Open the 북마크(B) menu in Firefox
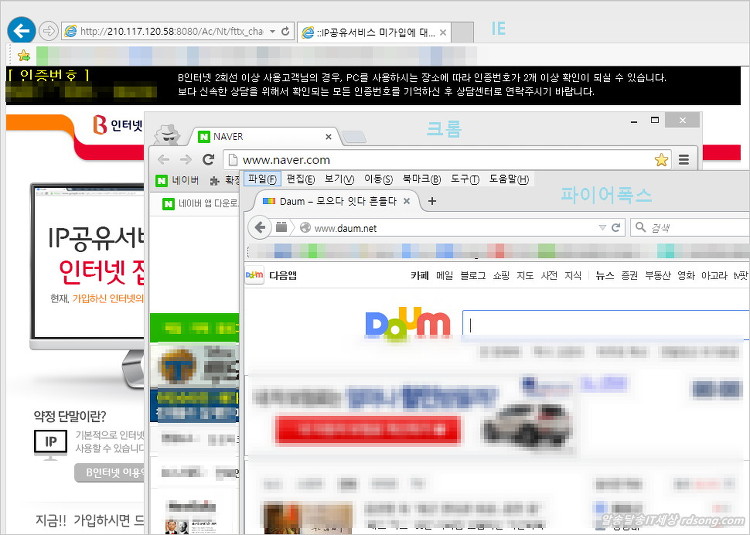This screenshot has height=535, width=750. click(x=421, y=179)
